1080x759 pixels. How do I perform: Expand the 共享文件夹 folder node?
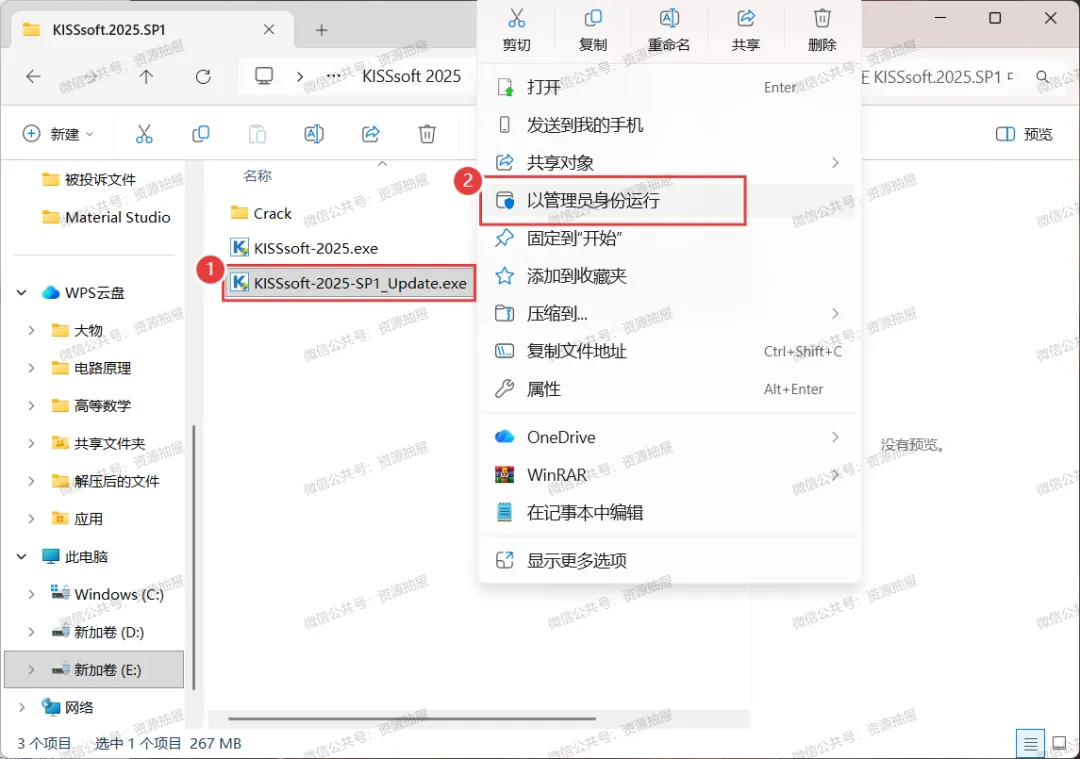click(31, 444)
